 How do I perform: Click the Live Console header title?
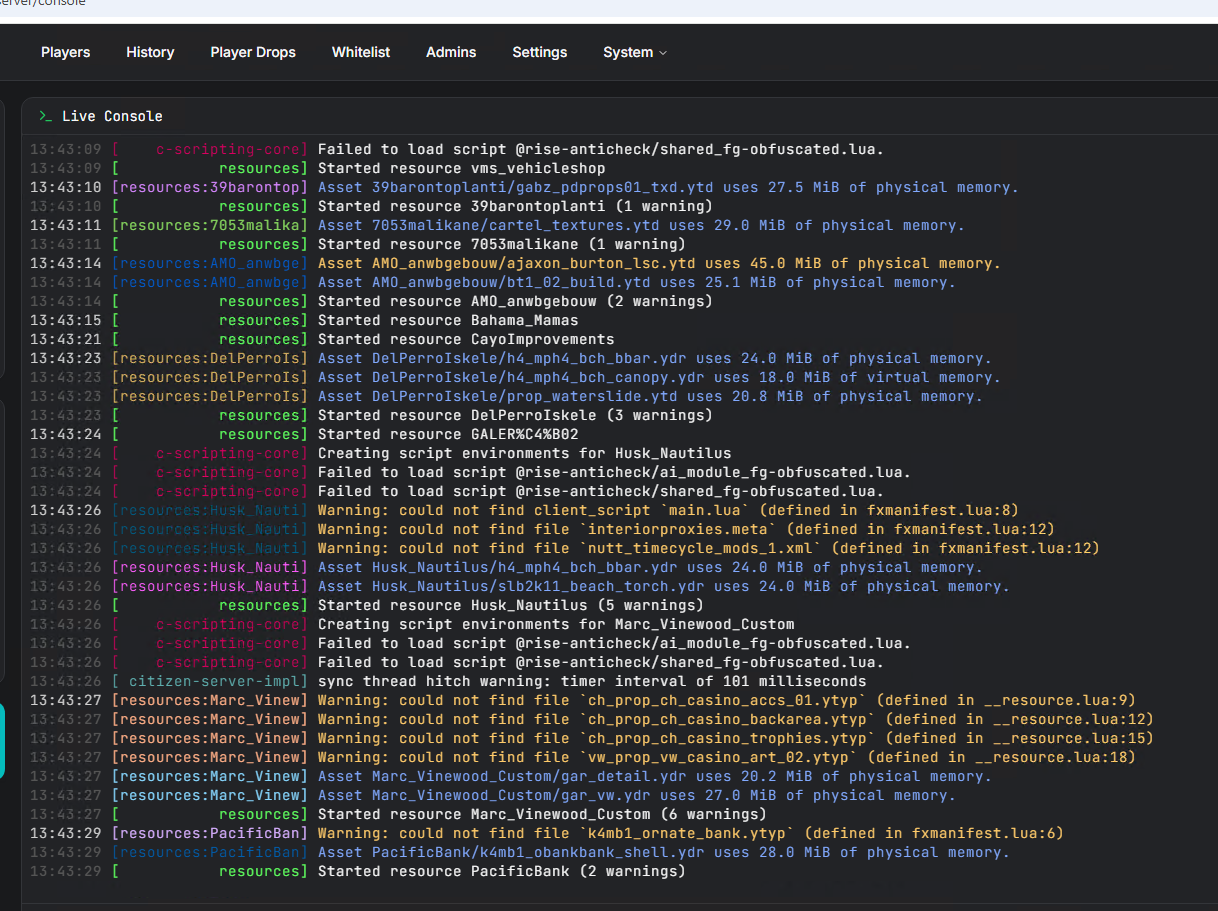coord(112,116)
